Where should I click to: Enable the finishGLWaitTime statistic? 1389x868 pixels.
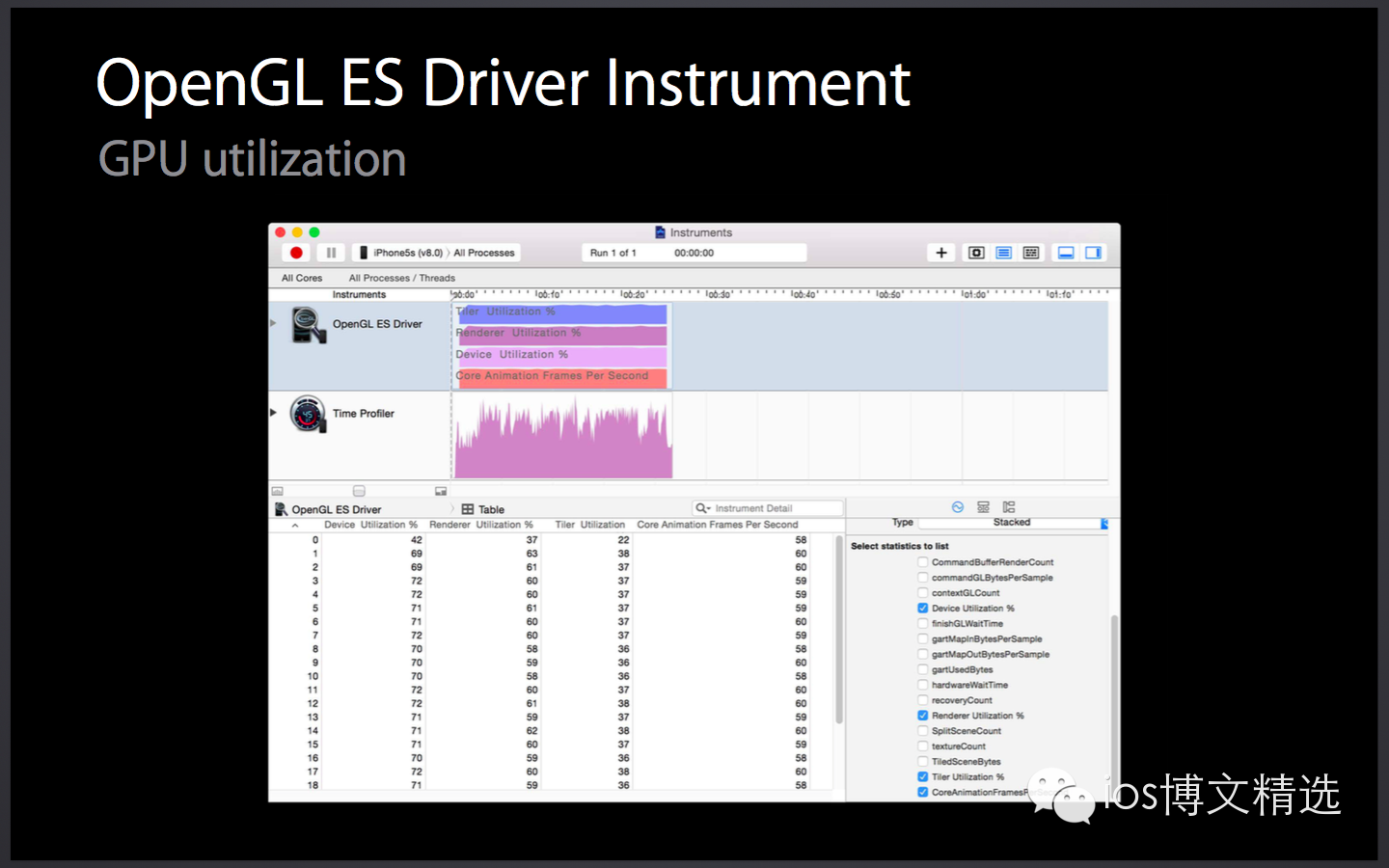tap(923, 624)
